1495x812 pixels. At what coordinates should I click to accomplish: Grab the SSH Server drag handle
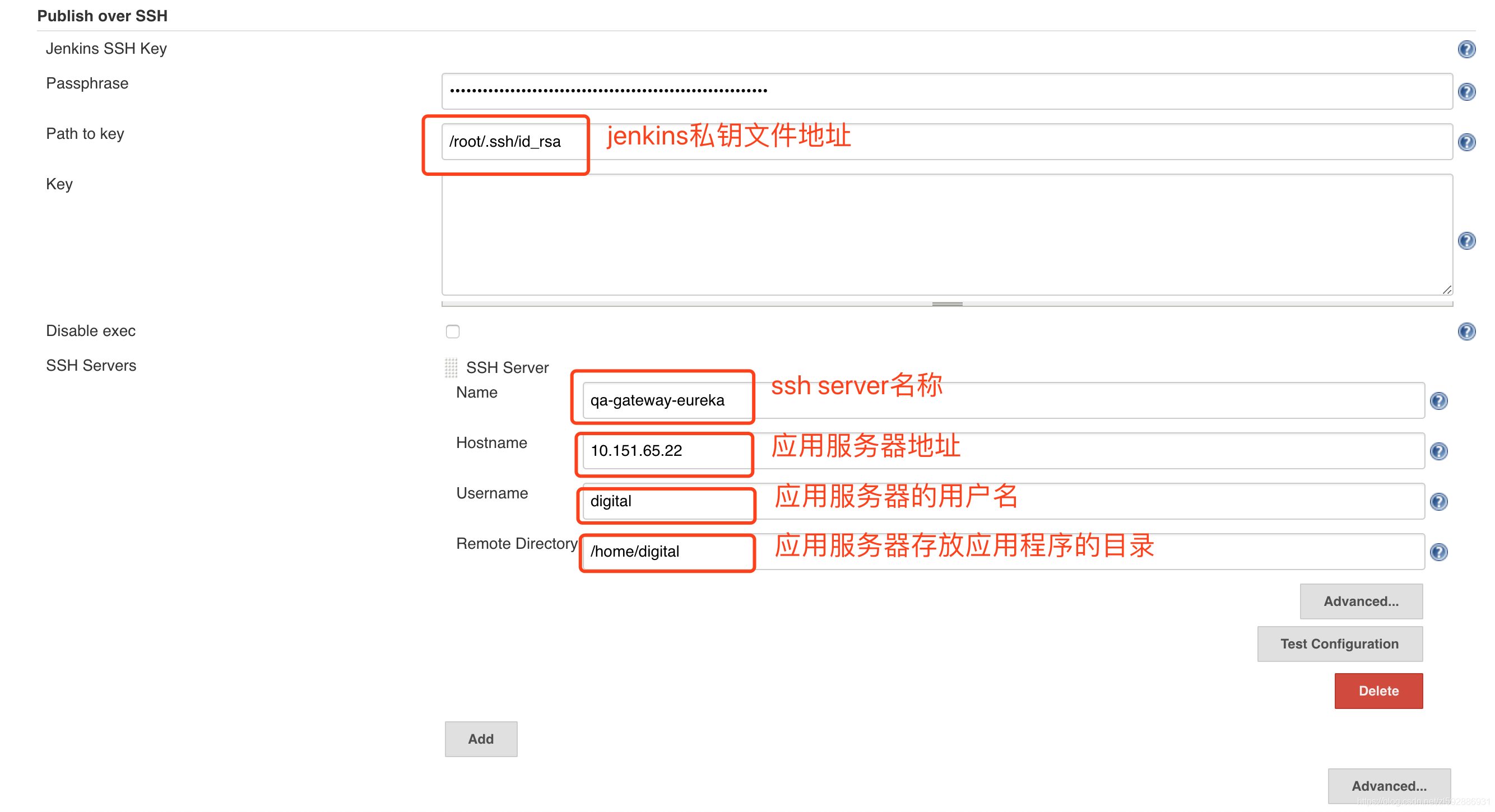[451, 368]
